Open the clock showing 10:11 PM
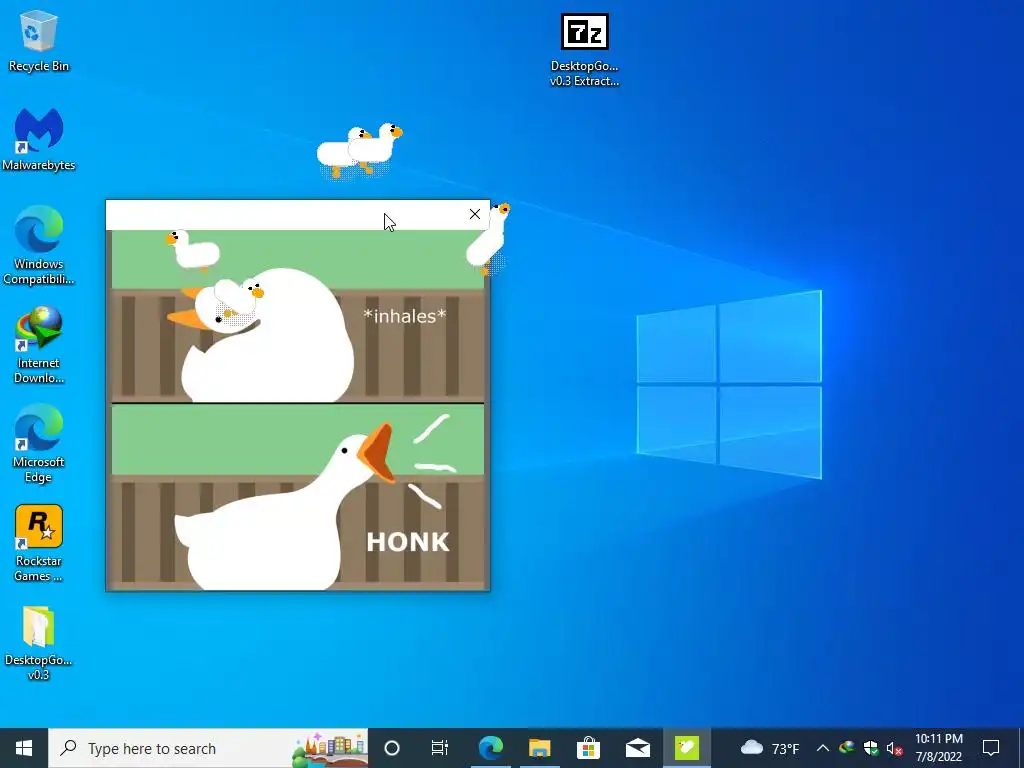The image size is (1024, 768). pyautogui.click(x=939, y=748)
